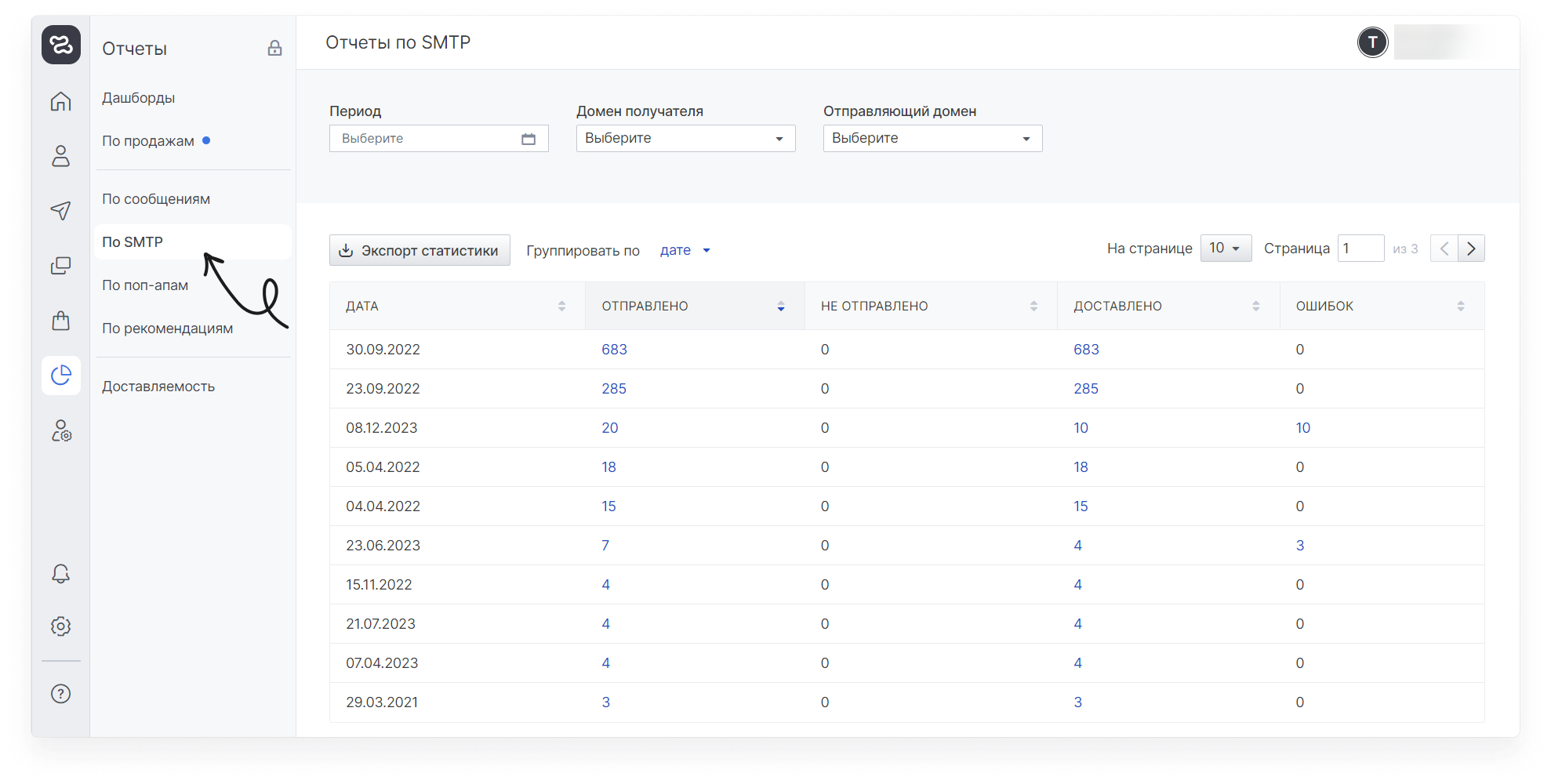Open the per-page 10 dropdown
The height and width of the screenshot is (784, 1551).
tap(1226, 249)
